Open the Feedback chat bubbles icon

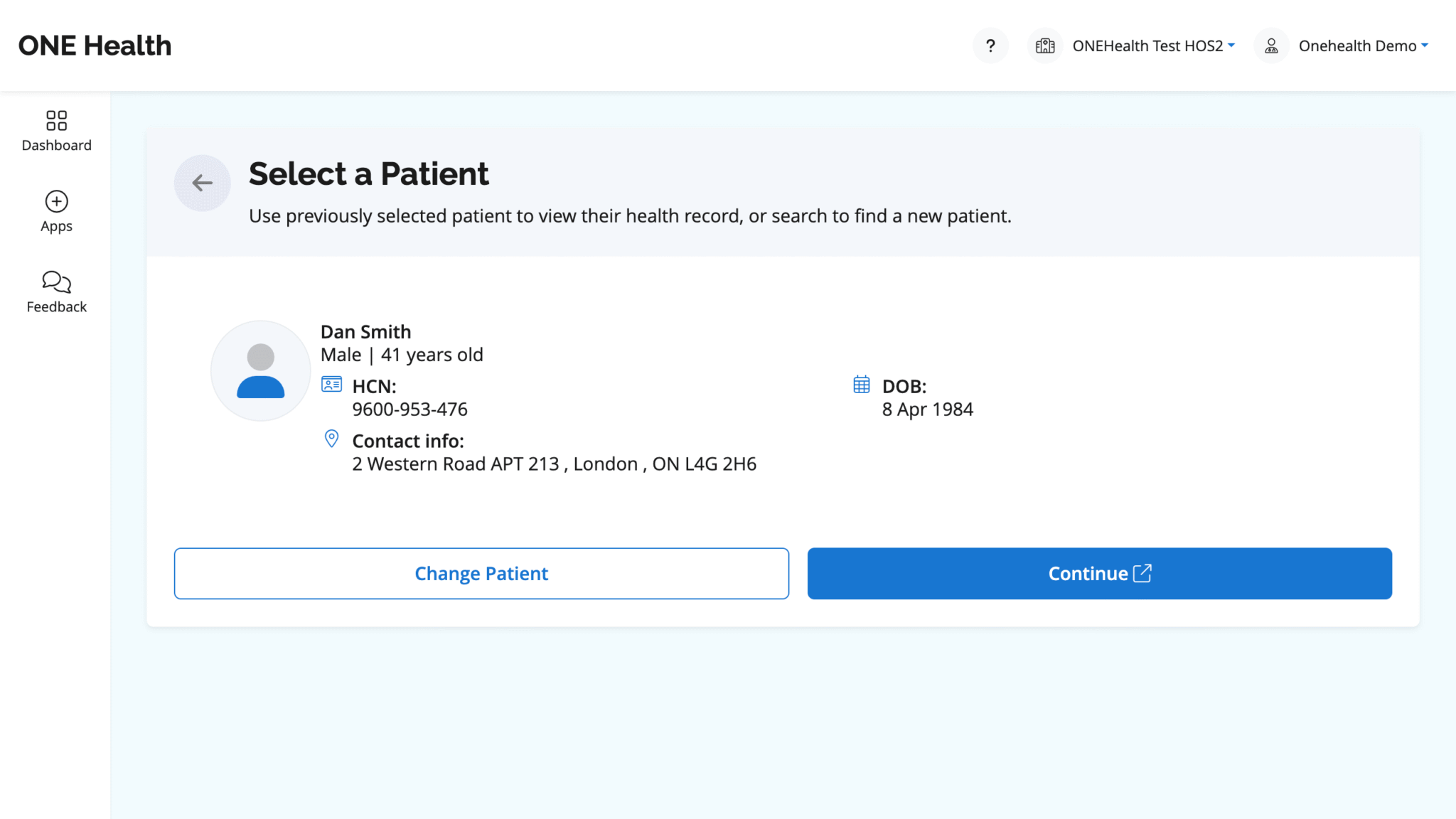56,282
